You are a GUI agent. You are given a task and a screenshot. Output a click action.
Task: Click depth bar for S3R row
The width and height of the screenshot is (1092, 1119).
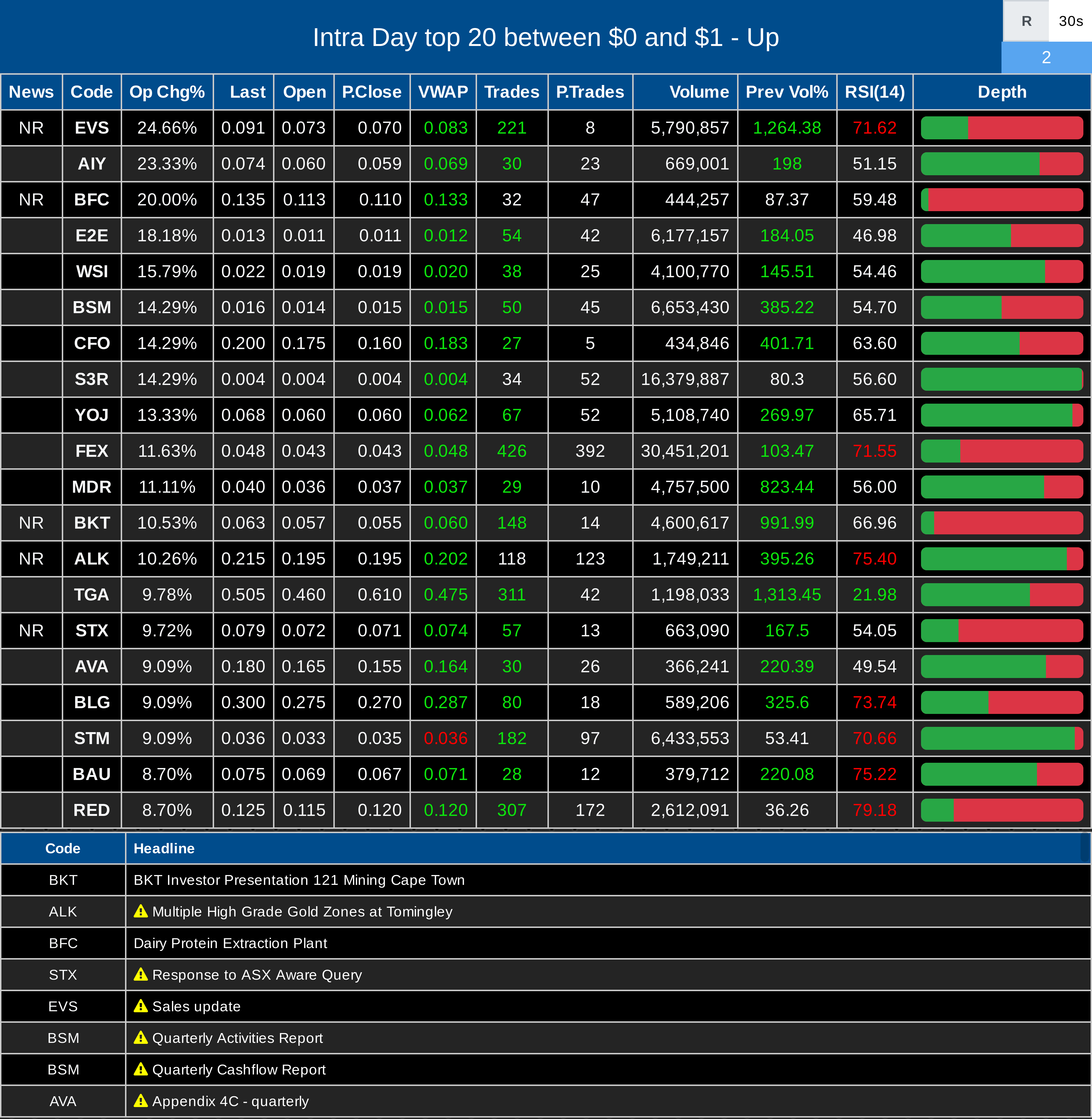[x=1001, y=379]
